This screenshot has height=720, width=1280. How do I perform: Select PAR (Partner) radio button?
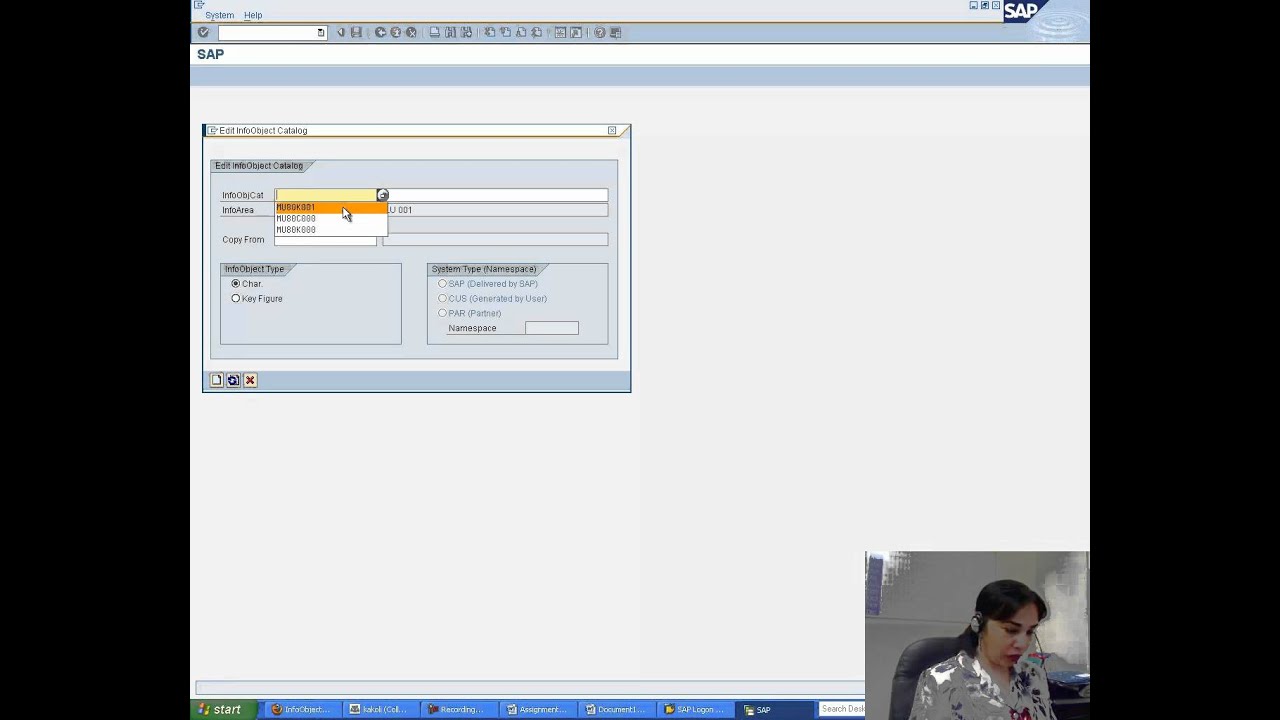tap(442, 313)
